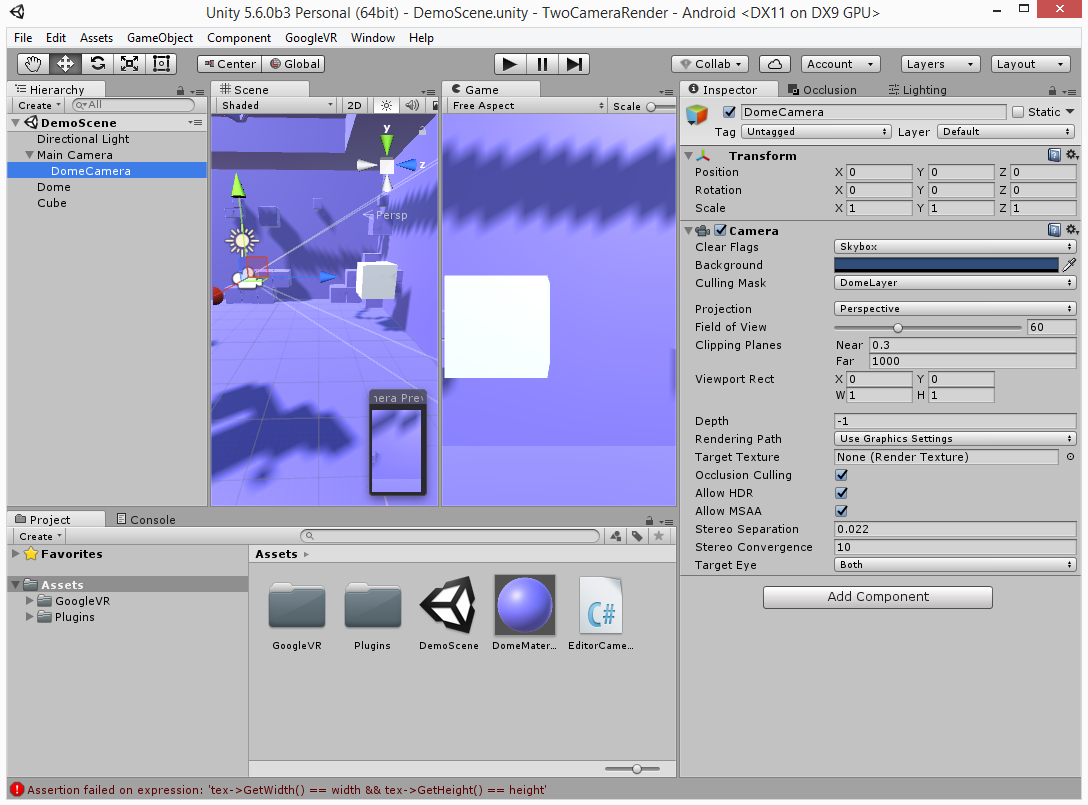Toggle 2D mode in Scene view
This screenshot has height=805, width=1088.
pyautogui.click(x=354, y=105)
